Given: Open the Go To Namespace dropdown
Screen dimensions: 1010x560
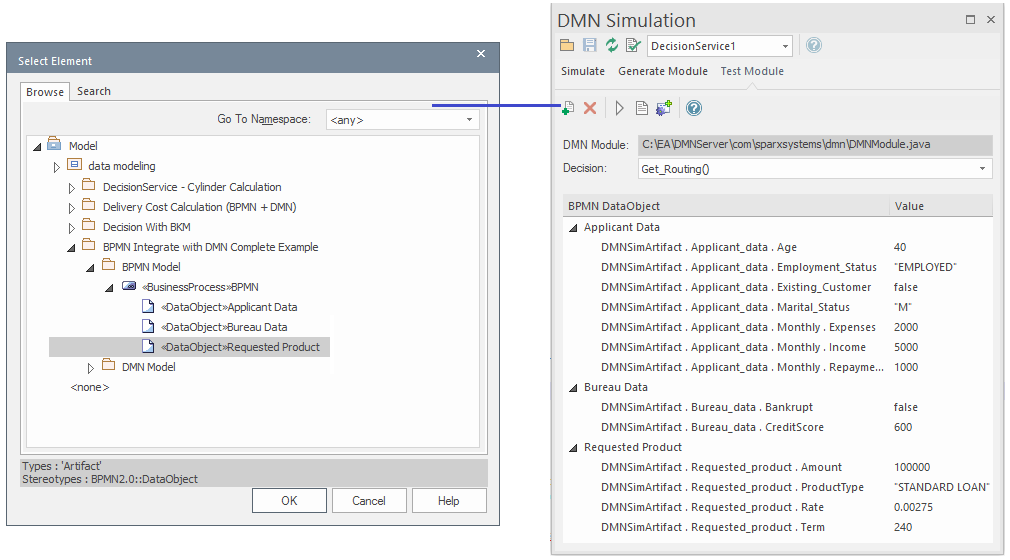Looking at the screenshot, I should coord(469,120).
